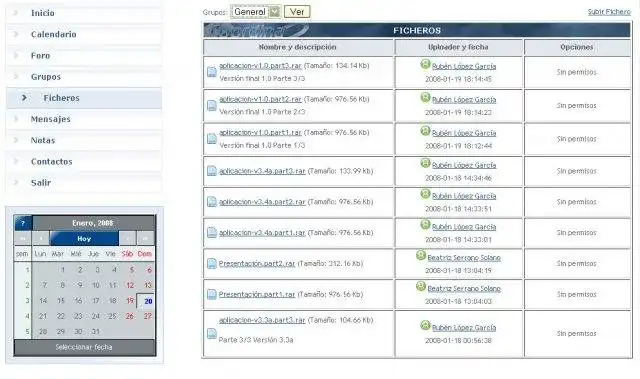Click user avatar in aplicacion-v3.4a.part2.rar row
This screenshot has width=640, height=379.
[425, 194]
